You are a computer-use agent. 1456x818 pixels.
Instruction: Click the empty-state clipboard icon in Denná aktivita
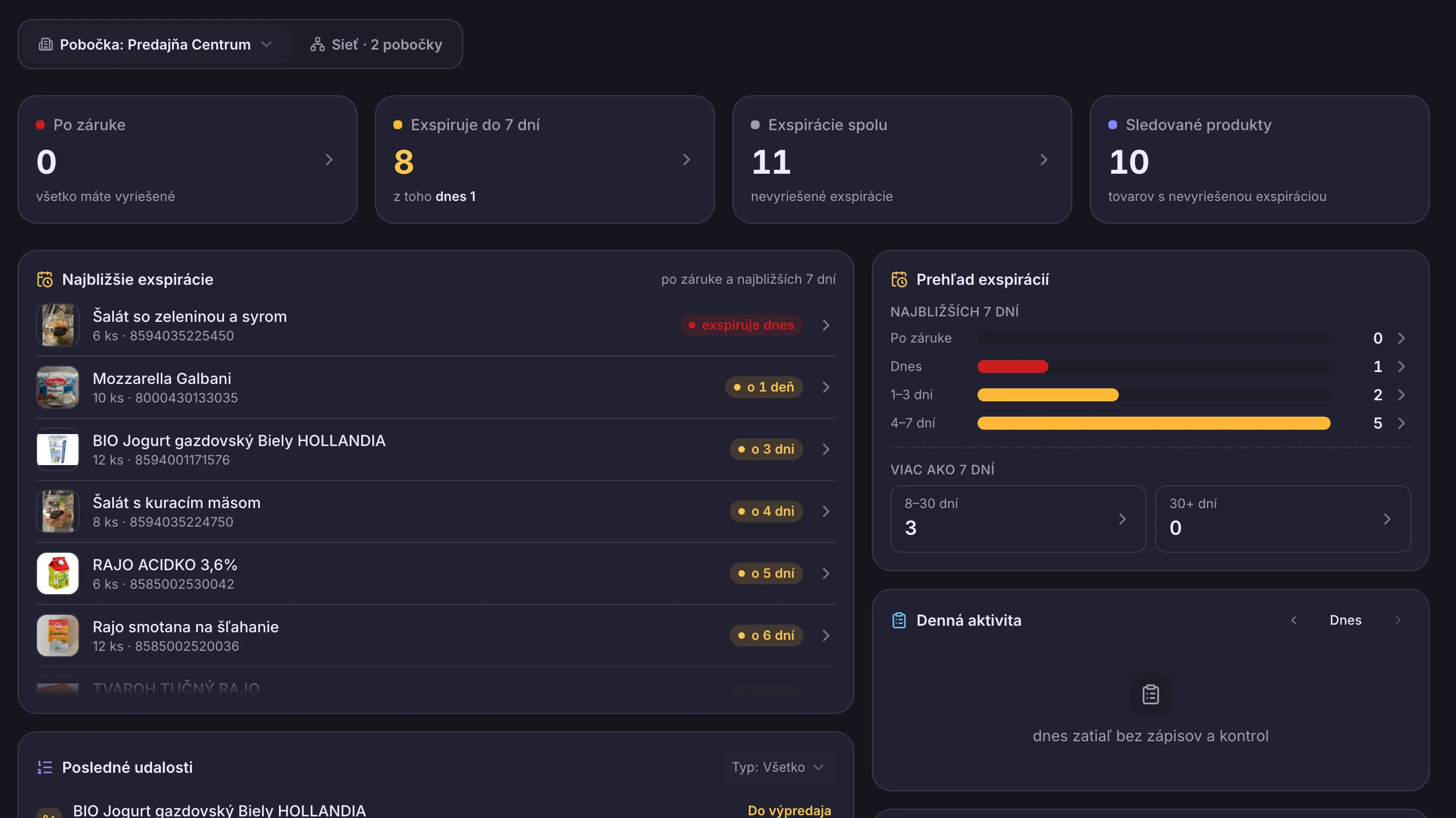pyautogui.click(x=1150, y=694)
